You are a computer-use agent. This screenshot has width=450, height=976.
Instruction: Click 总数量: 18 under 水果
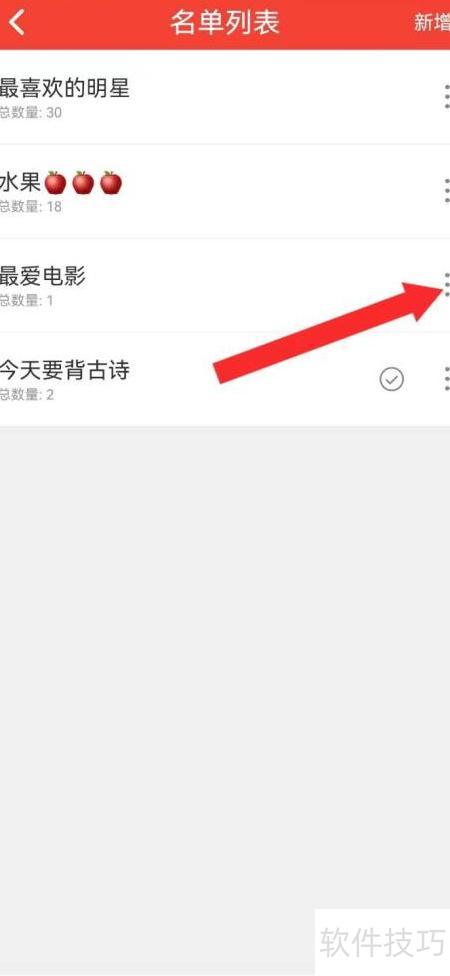[x=30, y=207]
